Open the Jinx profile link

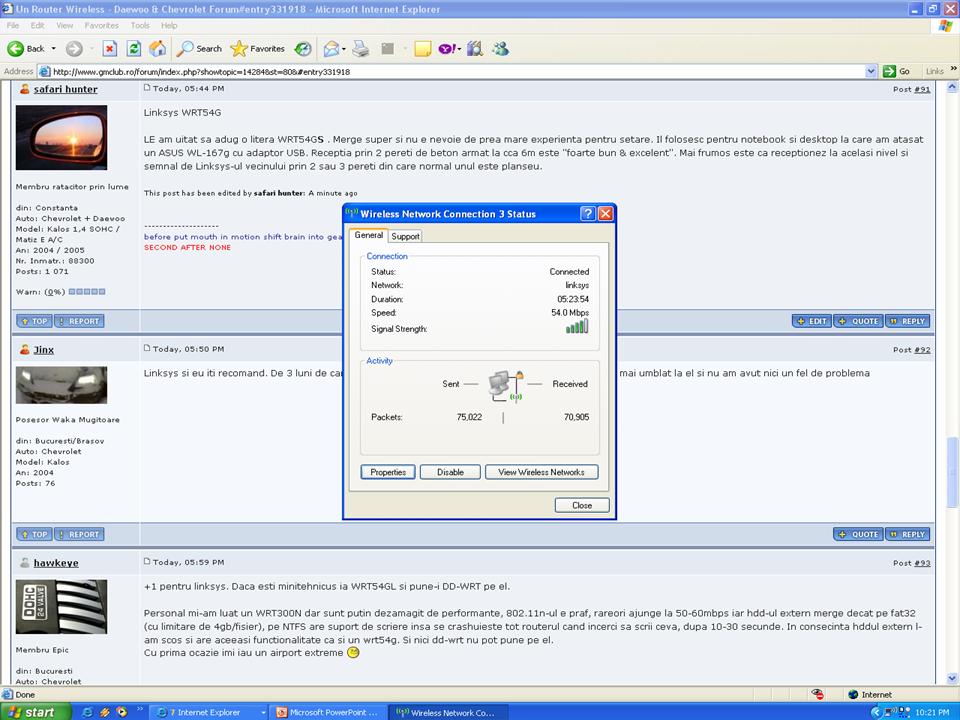[43, 350]
